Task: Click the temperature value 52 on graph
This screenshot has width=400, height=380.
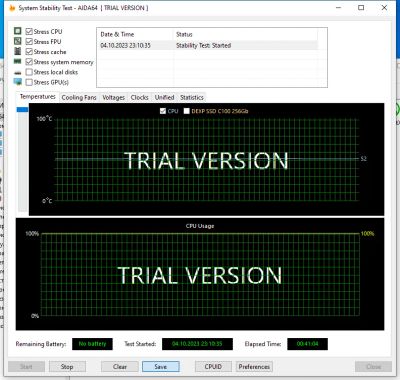Action: tap(364, 159)
